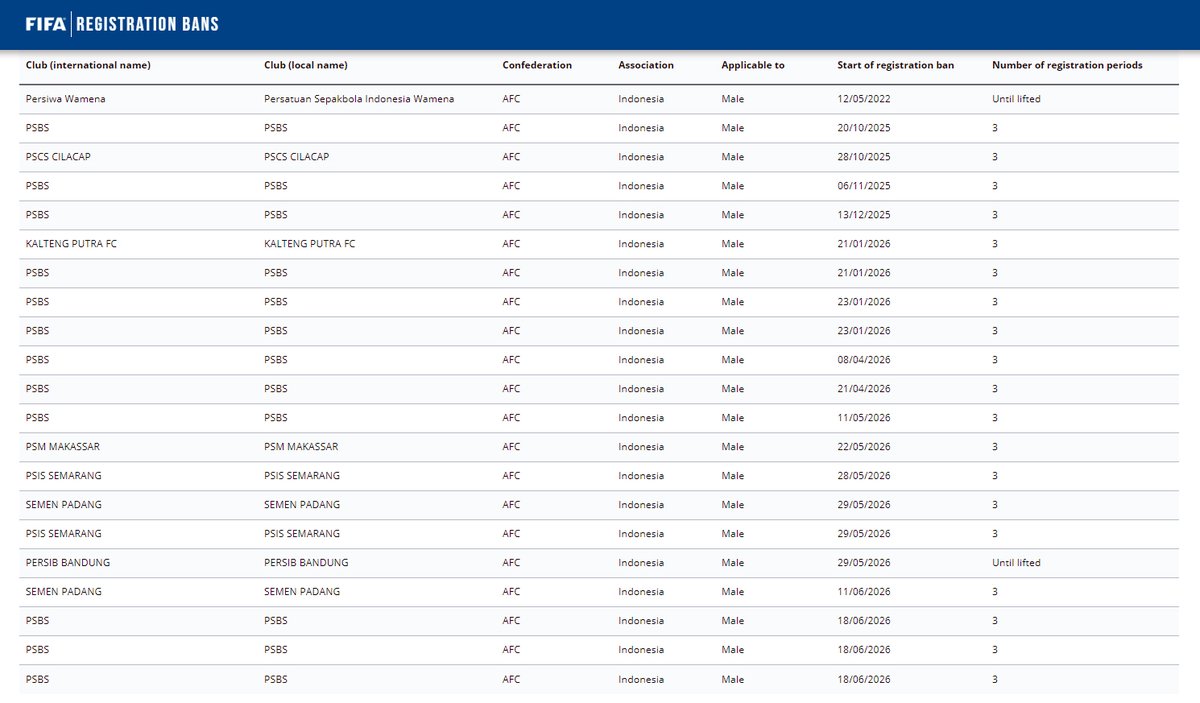Click the FIFA logo in the header

pyautogui.click(x=46, y=24)
